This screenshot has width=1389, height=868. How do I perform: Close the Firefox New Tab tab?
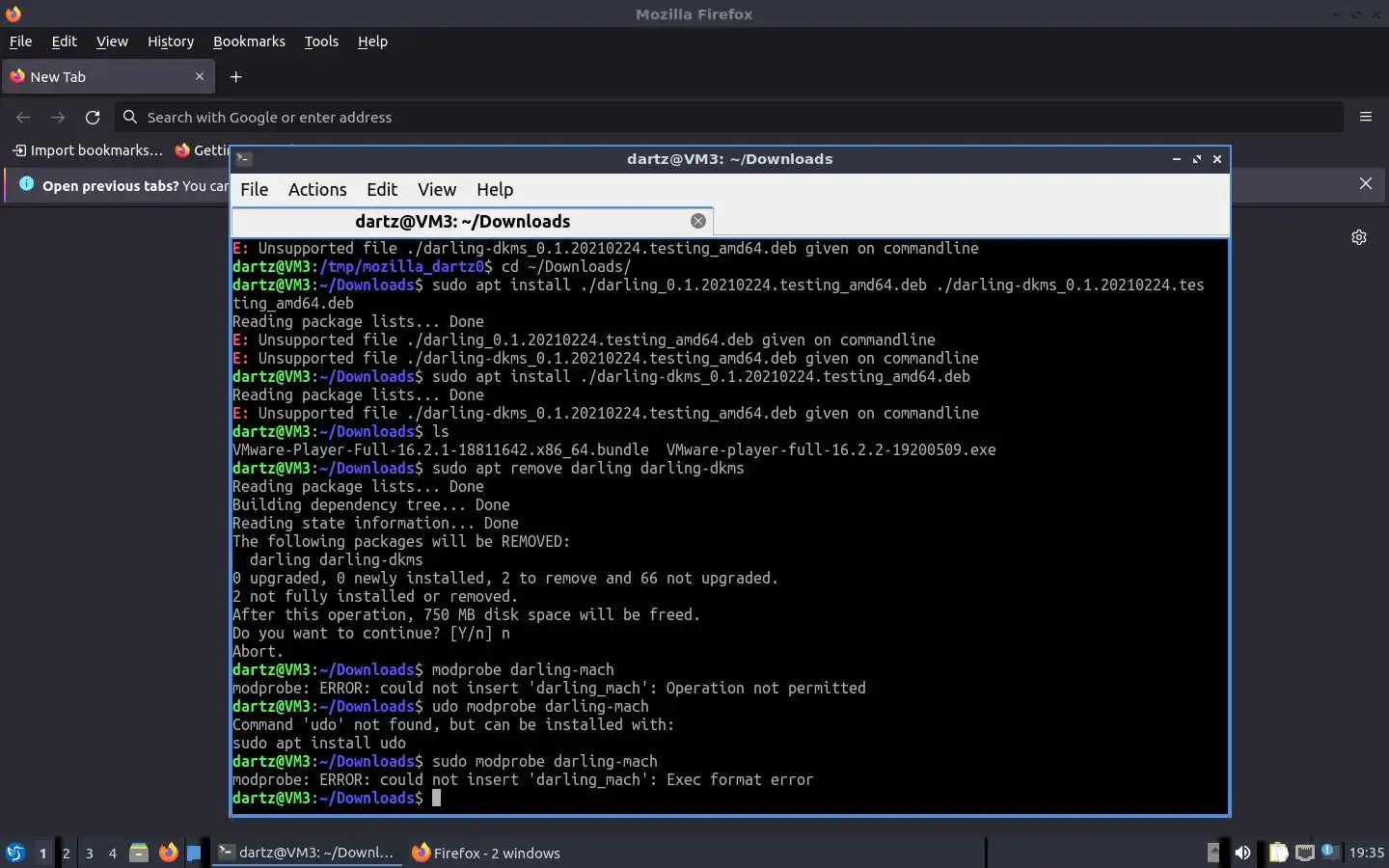[x=200, y=76]
